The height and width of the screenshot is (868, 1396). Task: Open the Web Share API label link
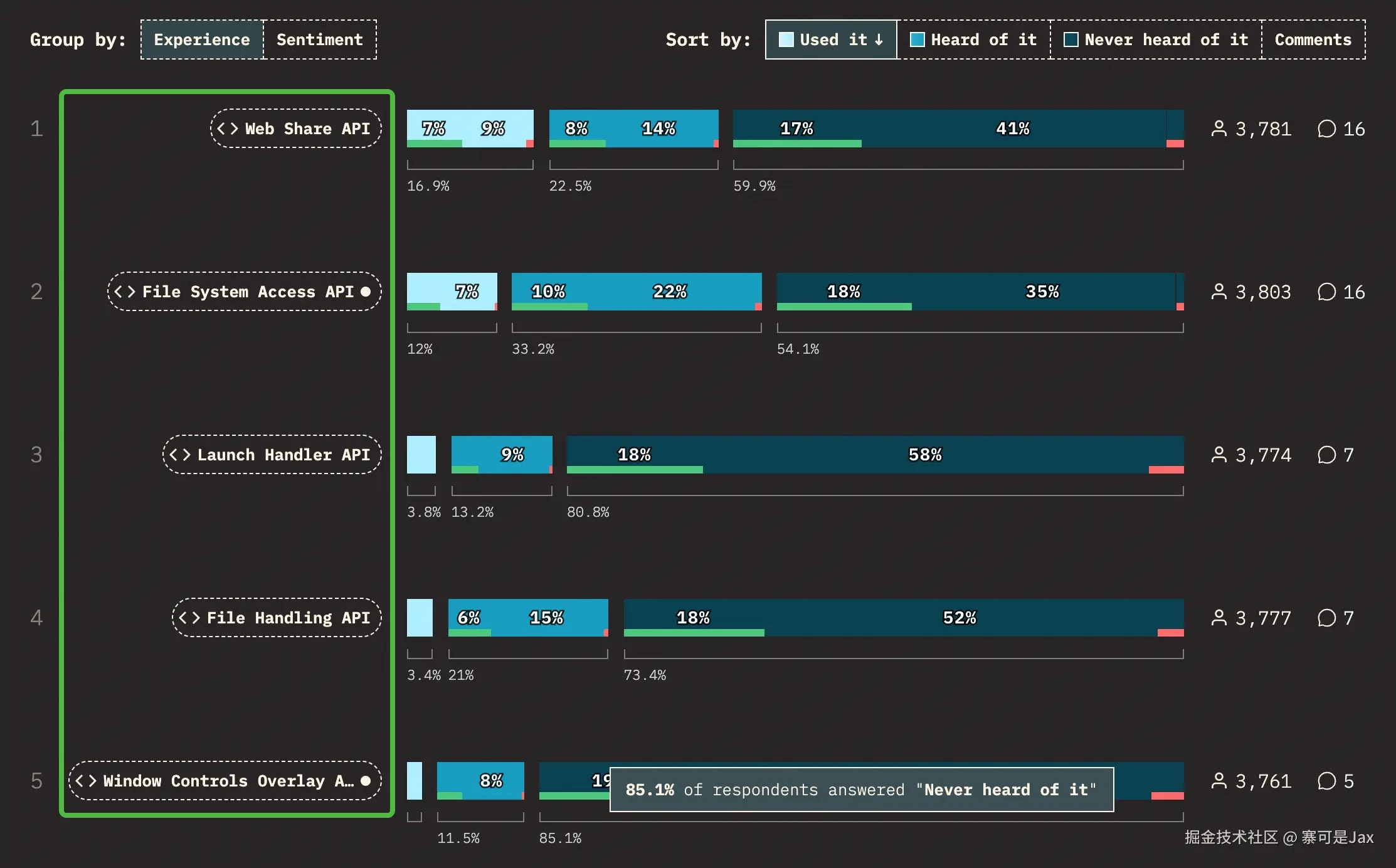[307, 129]
